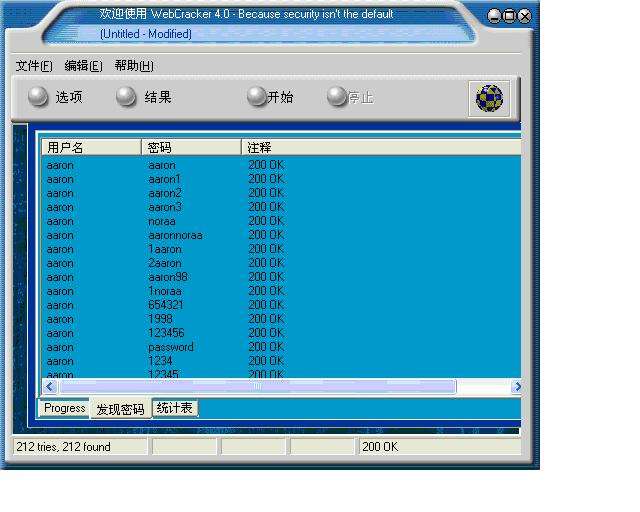Click the '(Untitled - Modified)' title text
The width and height of the screenshot is (640, 512).
tap(146, 34)
